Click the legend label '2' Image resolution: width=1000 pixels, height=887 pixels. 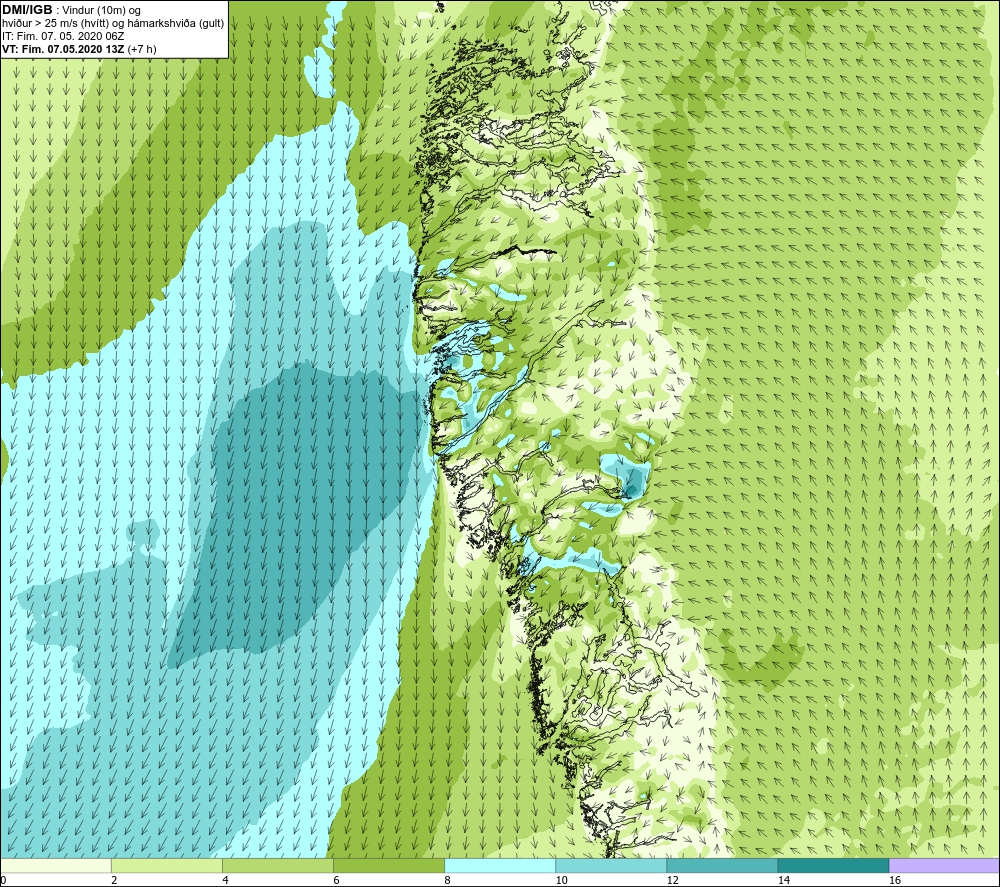tap(114, 881)
